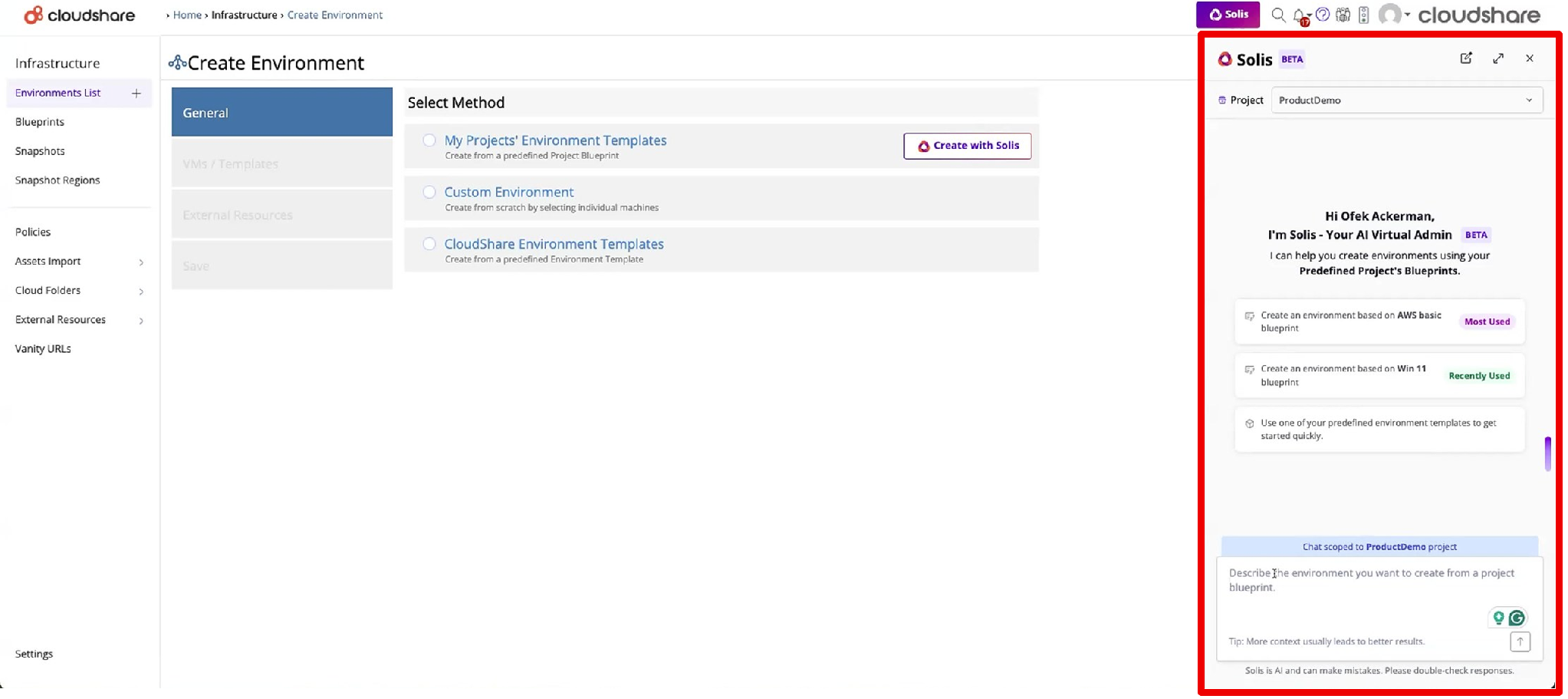
Task: Select the General step tab
Action: (282, 112)
